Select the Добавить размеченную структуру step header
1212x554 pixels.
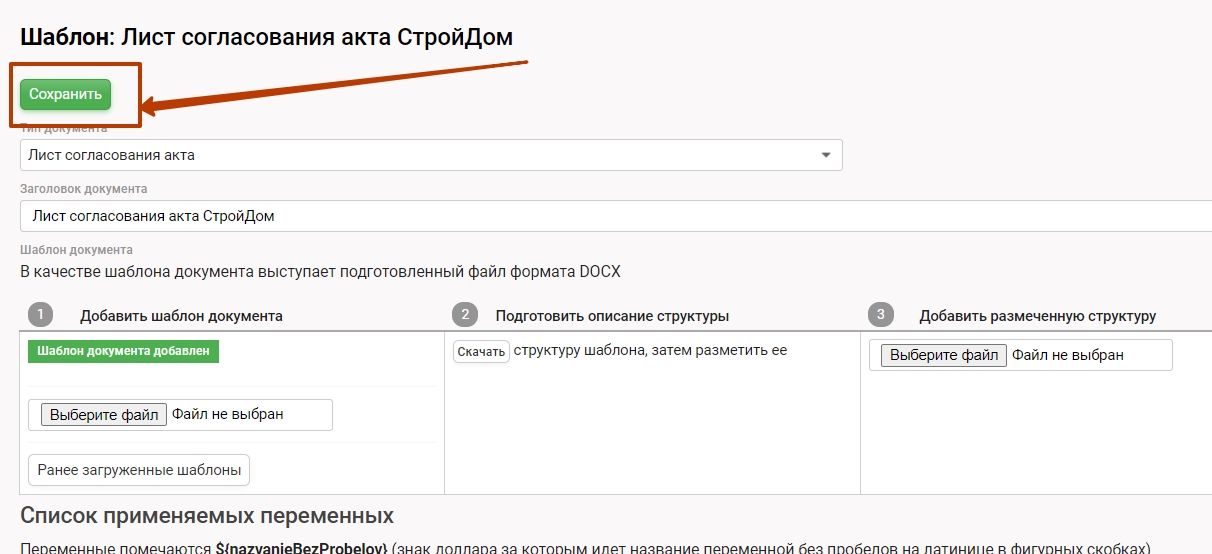(1037, 316)
